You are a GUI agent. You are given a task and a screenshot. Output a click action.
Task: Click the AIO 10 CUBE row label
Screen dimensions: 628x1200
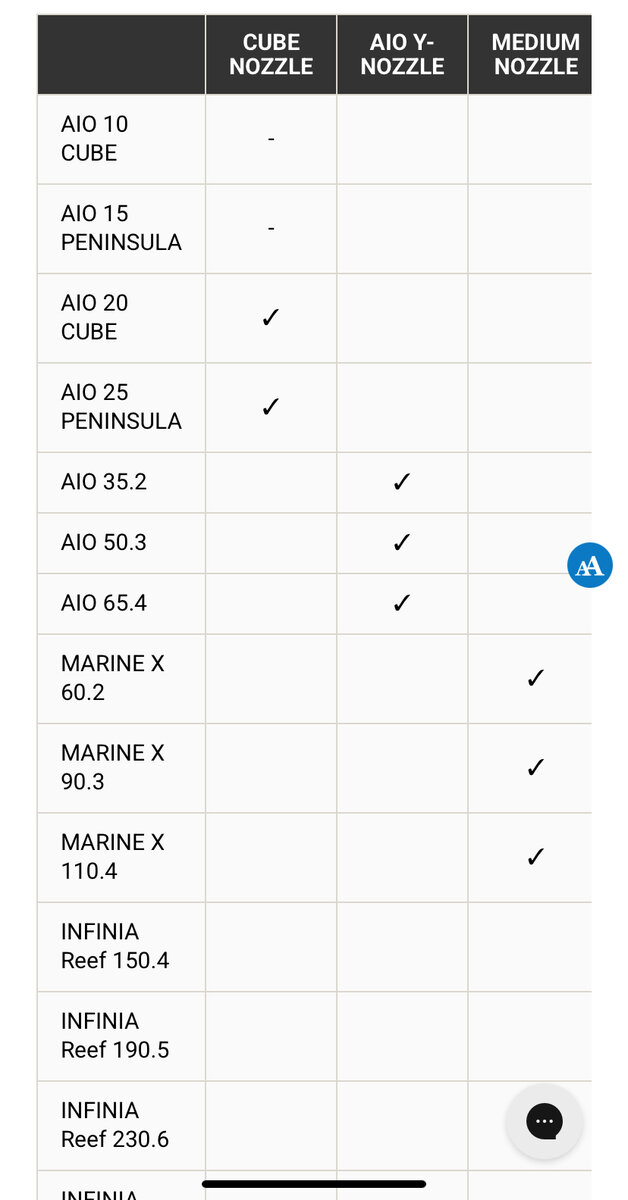(95, 139)
